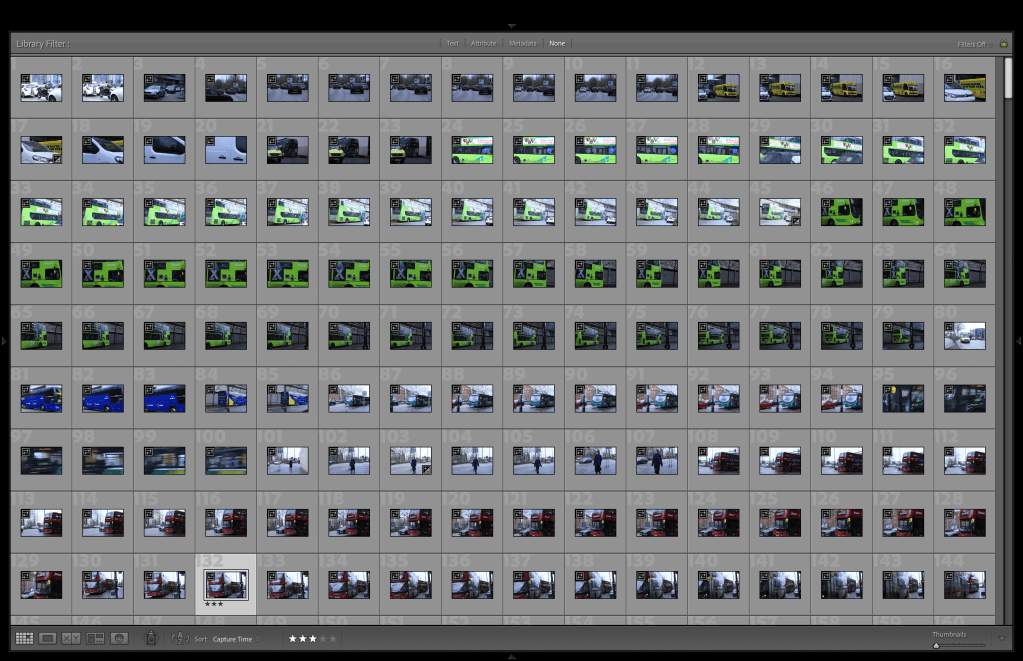Open Survey view
Viewport: 1023px width, 661px height.
click(95, 638)
